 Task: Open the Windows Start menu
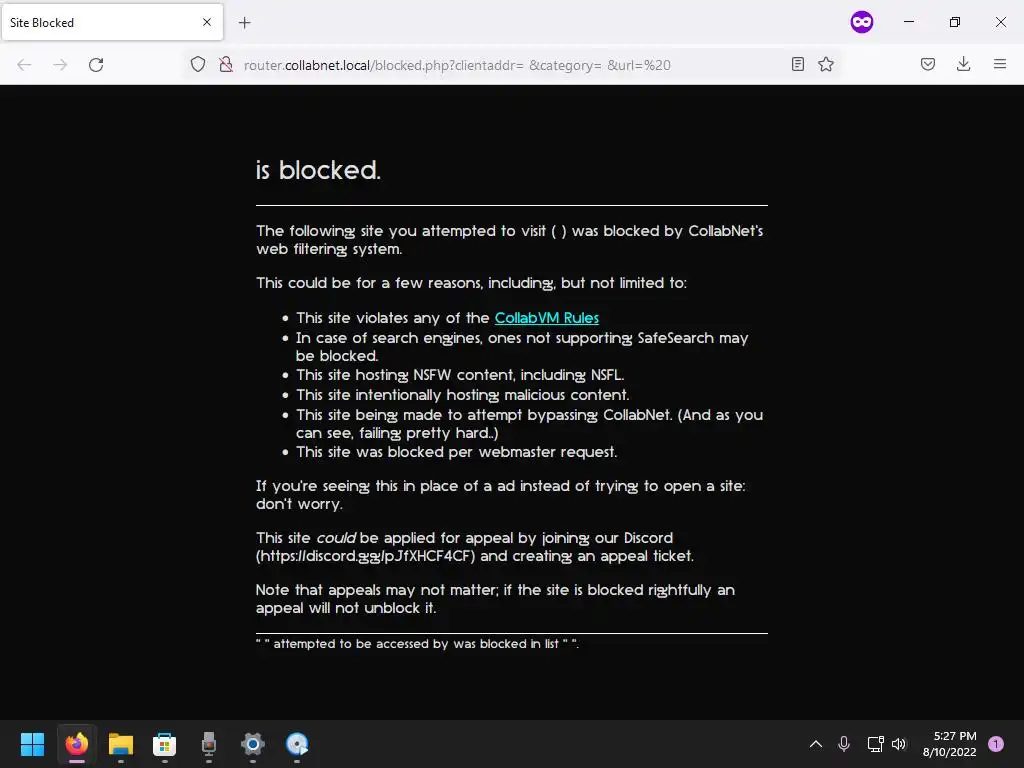pyautogui.click(x=32, y=744)
